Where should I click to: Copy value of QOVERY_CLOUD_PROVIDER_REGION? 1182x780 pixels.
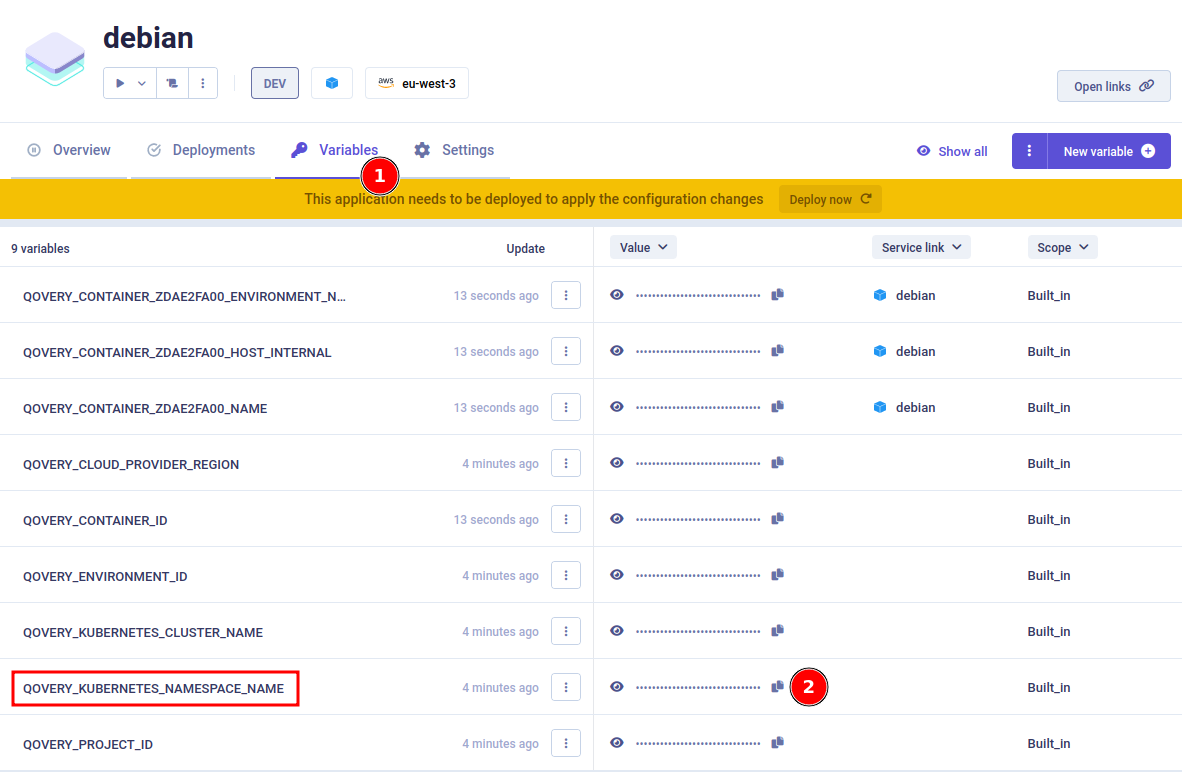(778, 462)
